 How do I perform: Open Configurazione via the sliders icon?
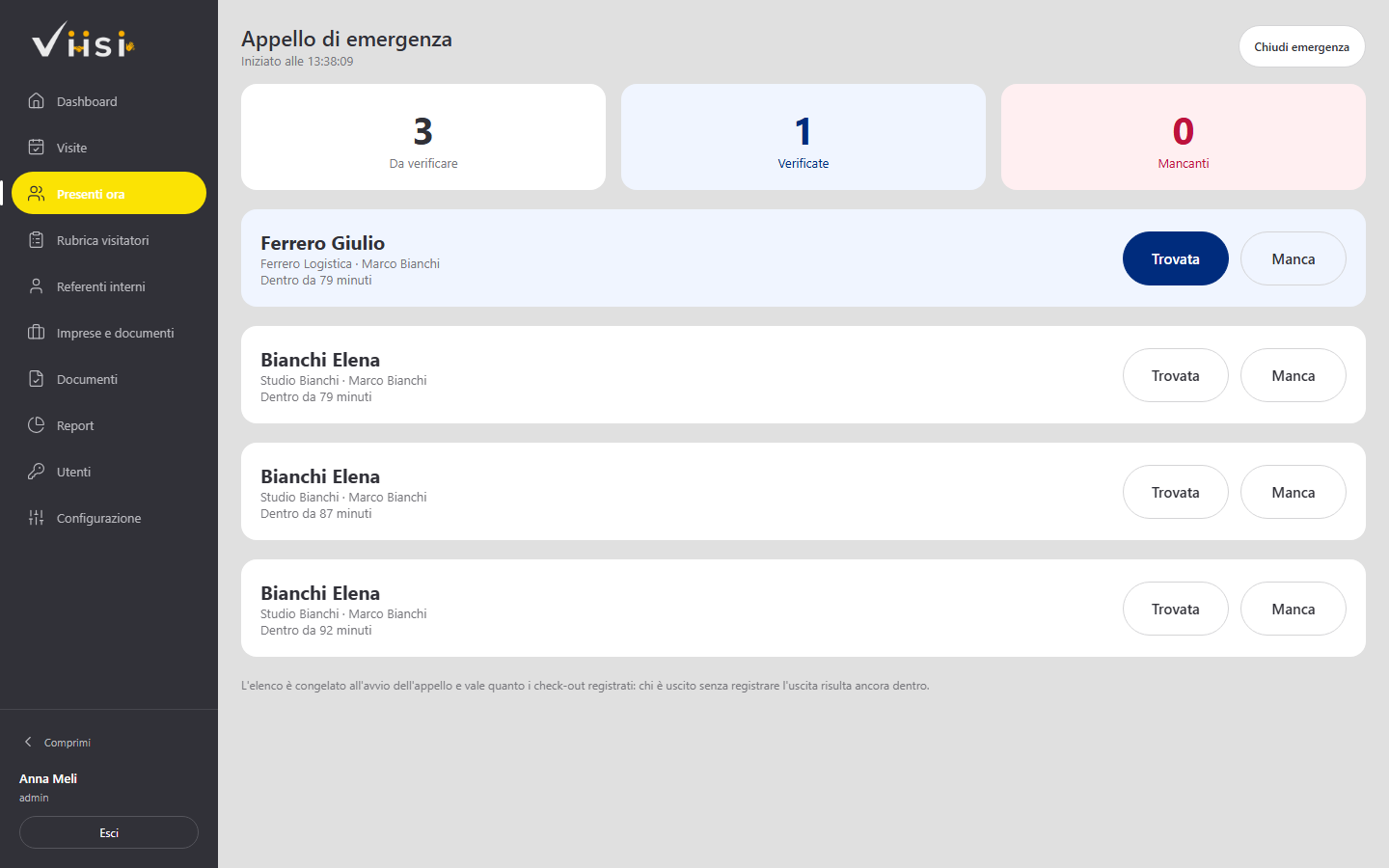pyautogui.click(x=37, y=518)
